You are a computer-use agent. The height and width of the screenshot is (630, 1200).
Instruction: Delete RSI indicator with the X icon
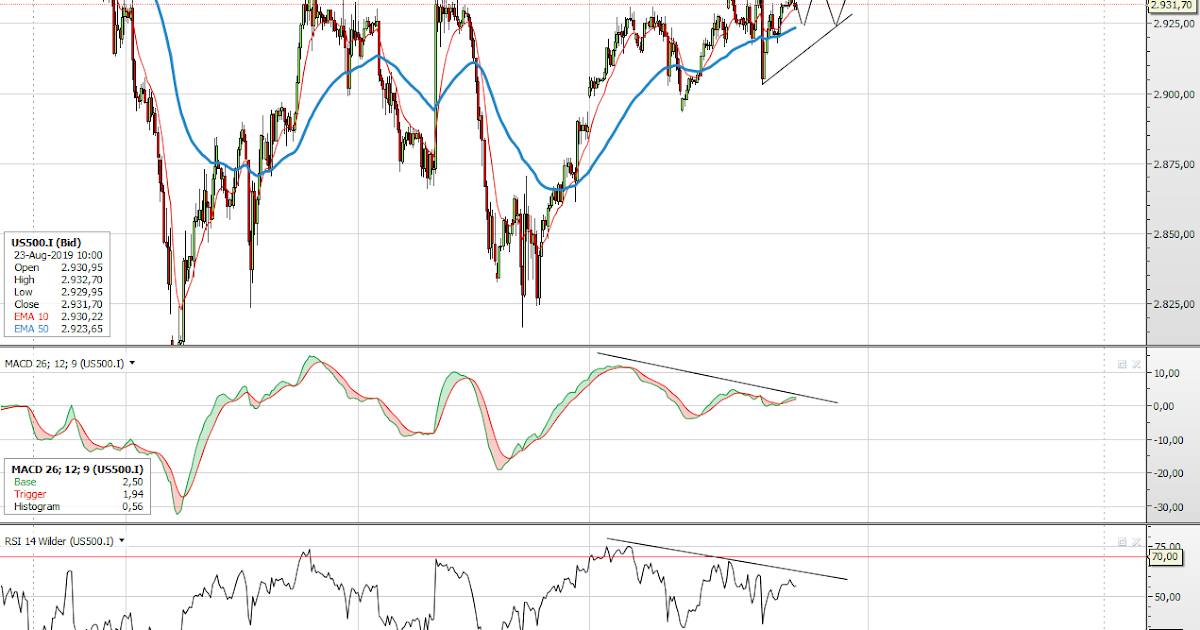pyautogui.click(x=1135, y=541)
